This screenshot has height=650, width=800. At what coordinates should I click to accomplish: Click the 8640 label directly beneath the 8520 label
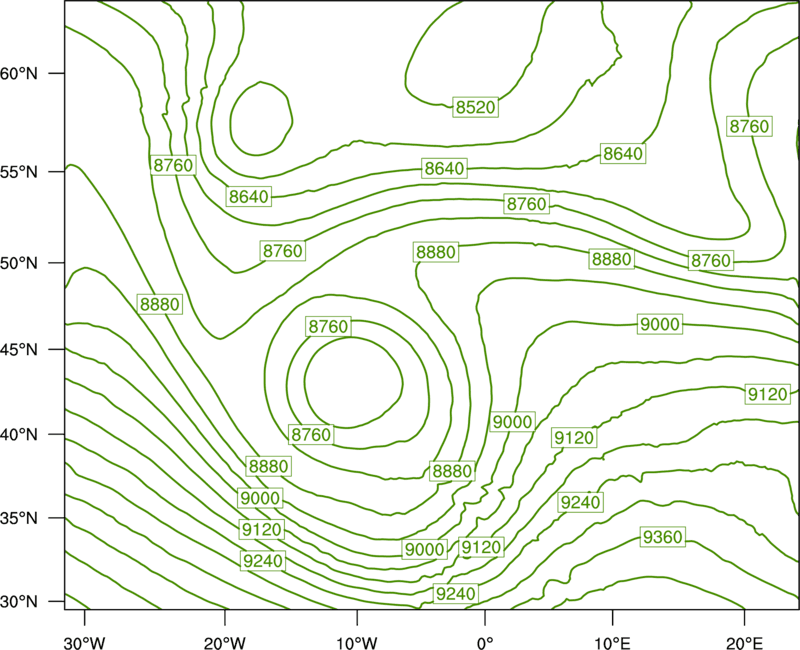(x=445, y=168)
